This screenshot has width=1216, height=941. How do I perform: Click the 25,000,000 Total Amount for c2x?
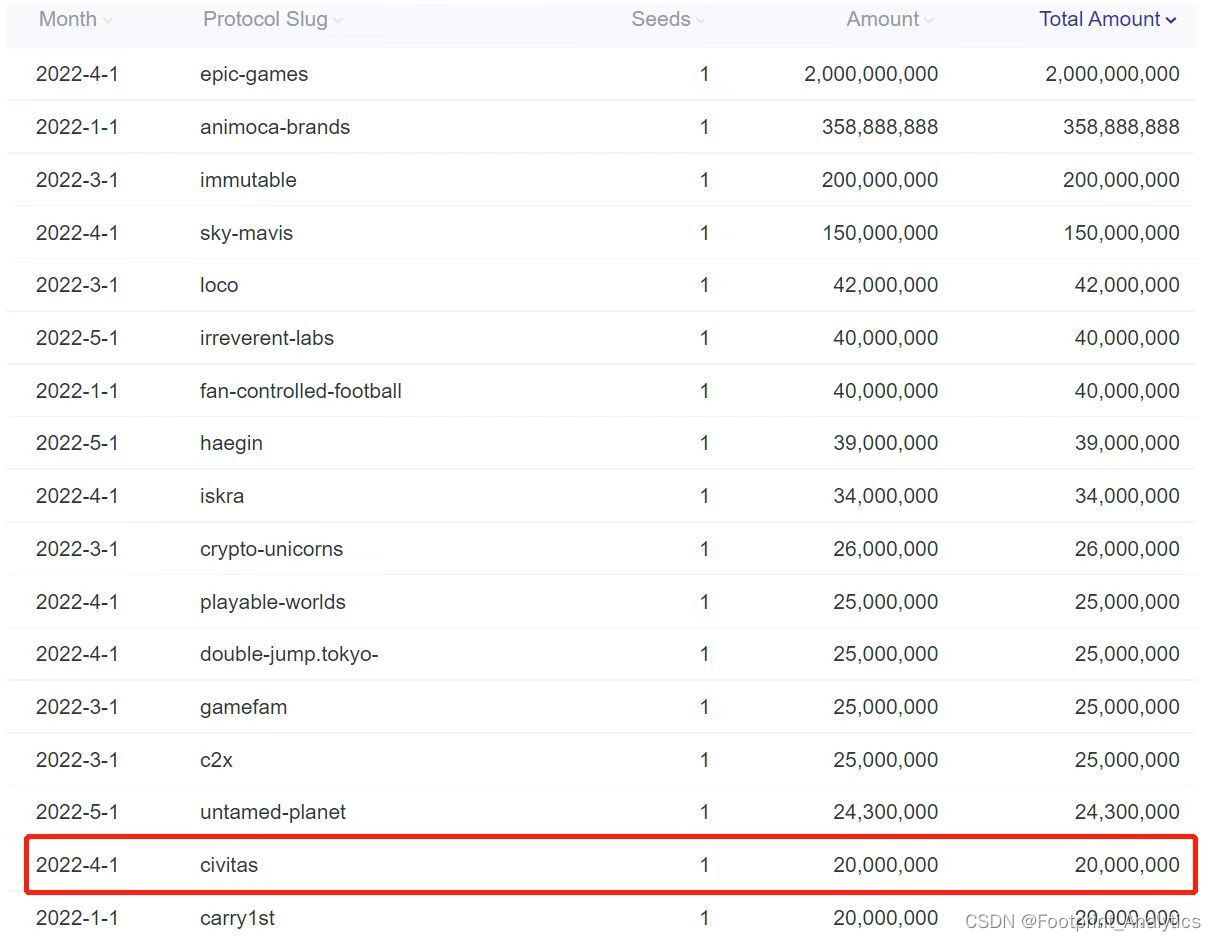pos(1127,760)
